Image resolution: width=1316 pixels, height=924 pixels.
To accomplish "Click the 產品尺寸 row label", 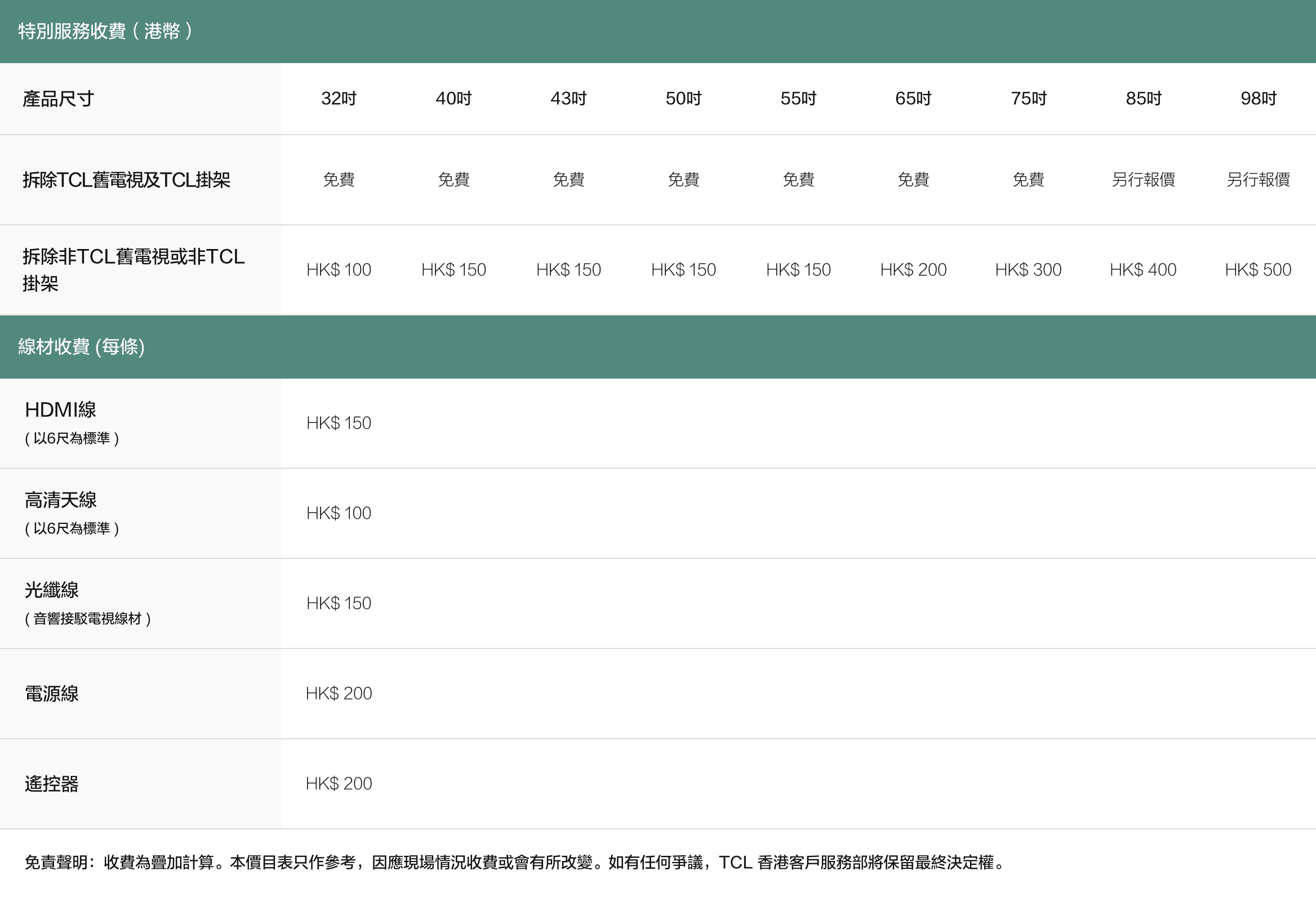I will pyautogui.click(x=58, y=99).
